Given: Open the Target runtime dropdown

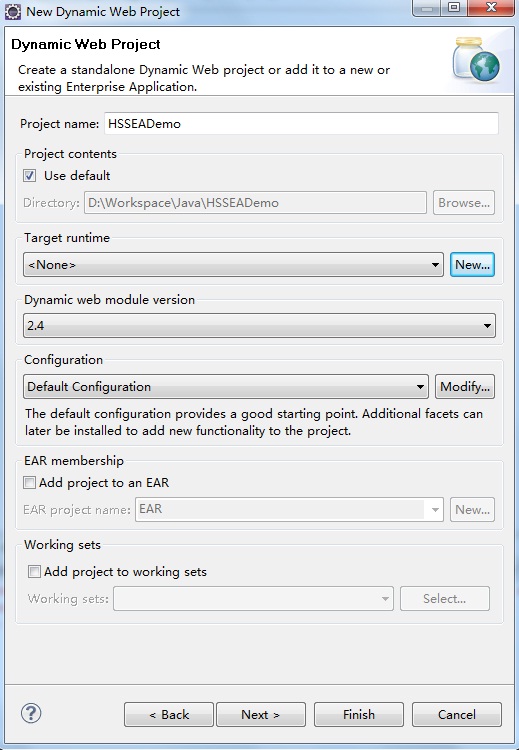Looking at the screenshot, I should coord(233,265).
